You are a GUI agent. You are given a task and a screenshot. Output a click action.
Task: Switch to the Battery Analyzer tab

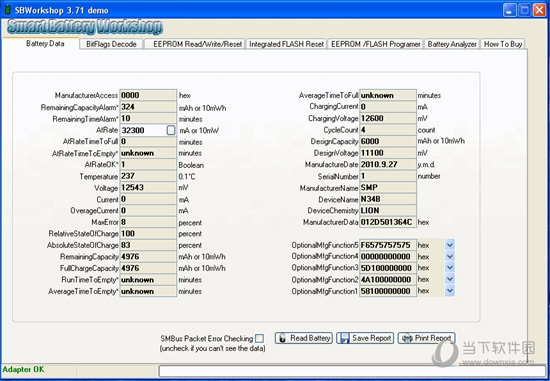click(452, 44)
